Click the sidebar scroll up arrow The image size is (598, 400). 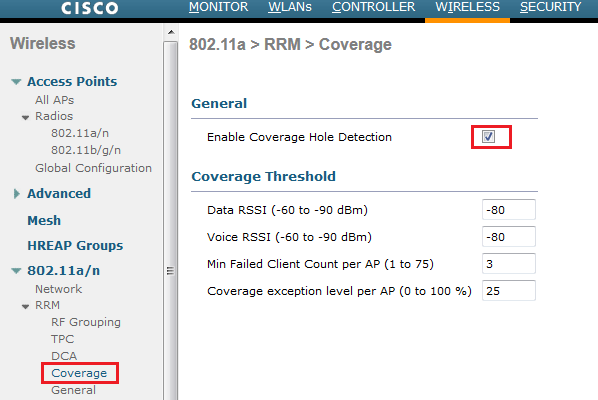(x=171, y=32)
